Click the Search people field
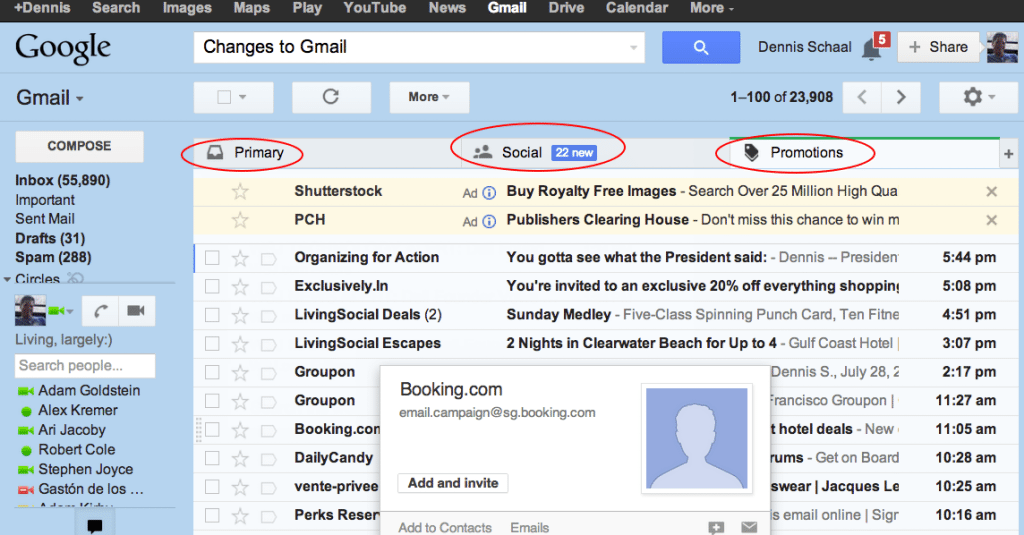 click(85, 366)
